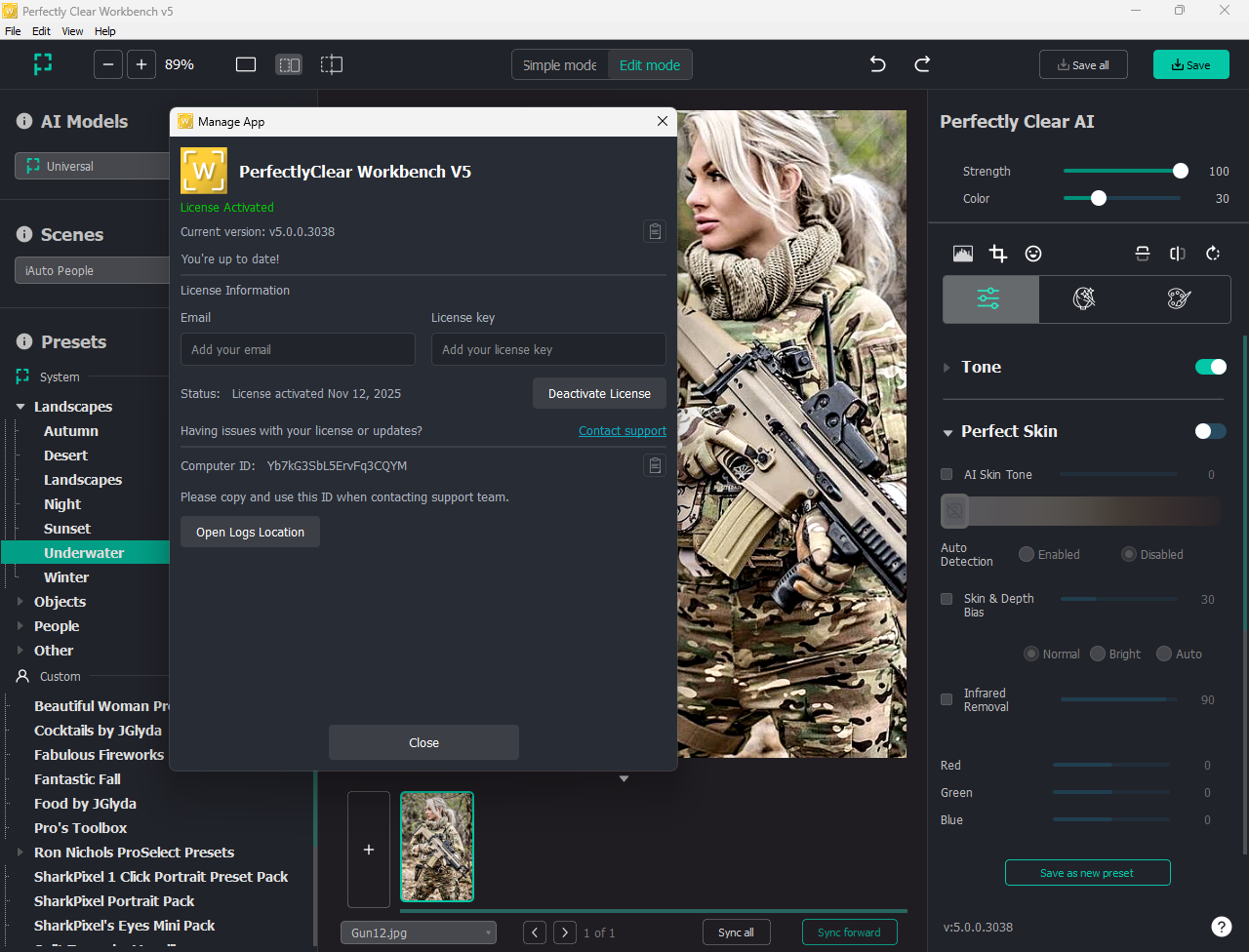Select the crop tool icon
This screenshot has height=952, width=1249.
pos(998,254)
